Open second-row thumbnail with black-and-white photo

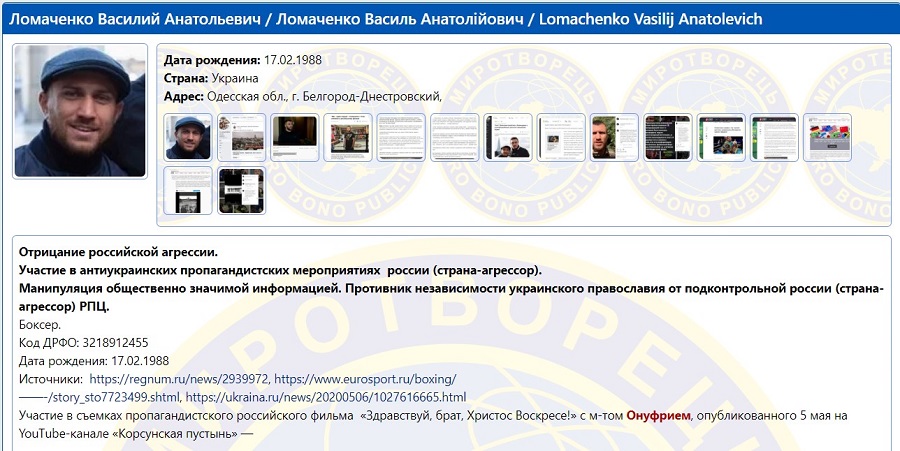tap(188, 190)
